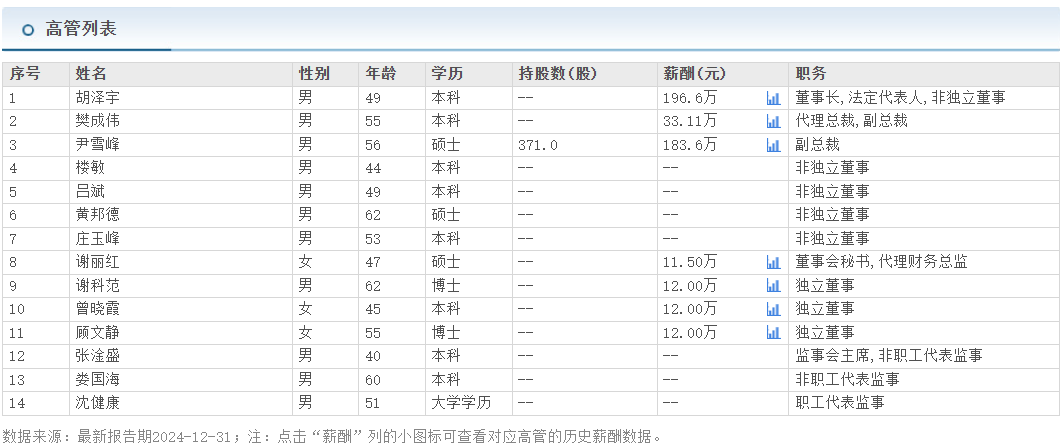Click the 196.6万 salary amount
The image size is (1064, 446).
pos(690,98)
